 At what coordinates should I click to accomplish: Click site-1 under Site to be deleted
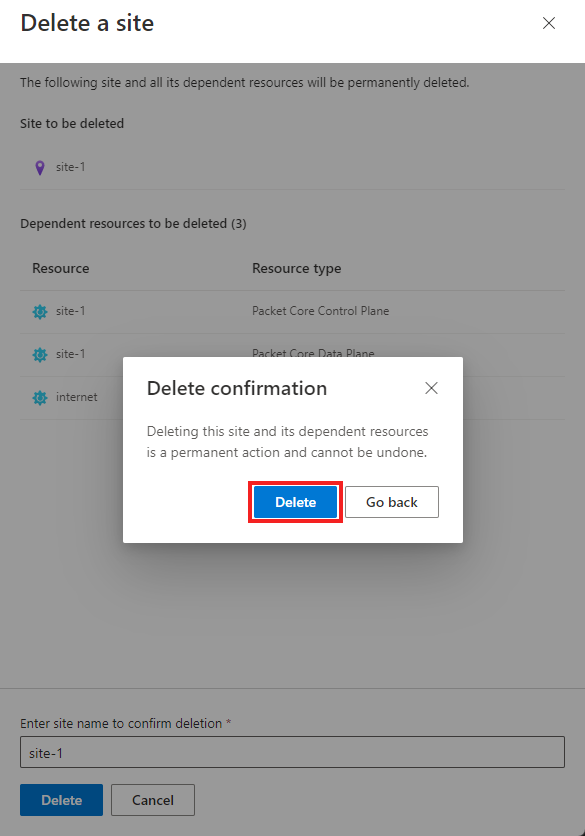click(x=70, y=167)
